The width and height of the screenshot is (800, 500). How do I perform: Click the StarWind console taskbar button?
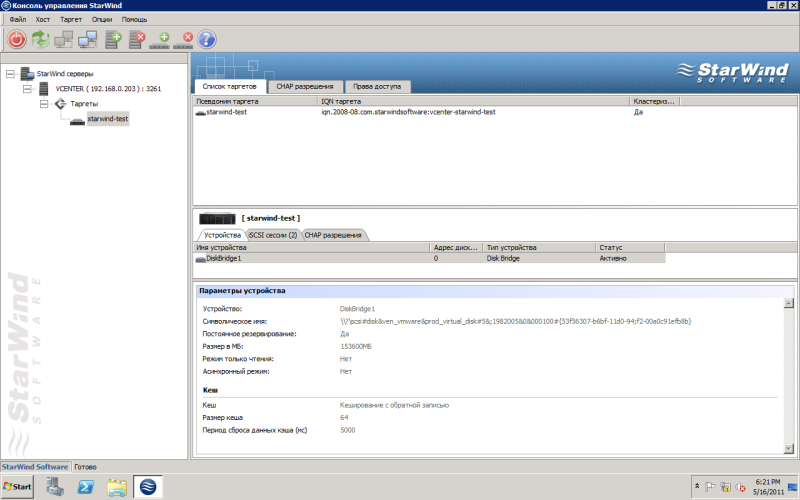coord(148,487)
